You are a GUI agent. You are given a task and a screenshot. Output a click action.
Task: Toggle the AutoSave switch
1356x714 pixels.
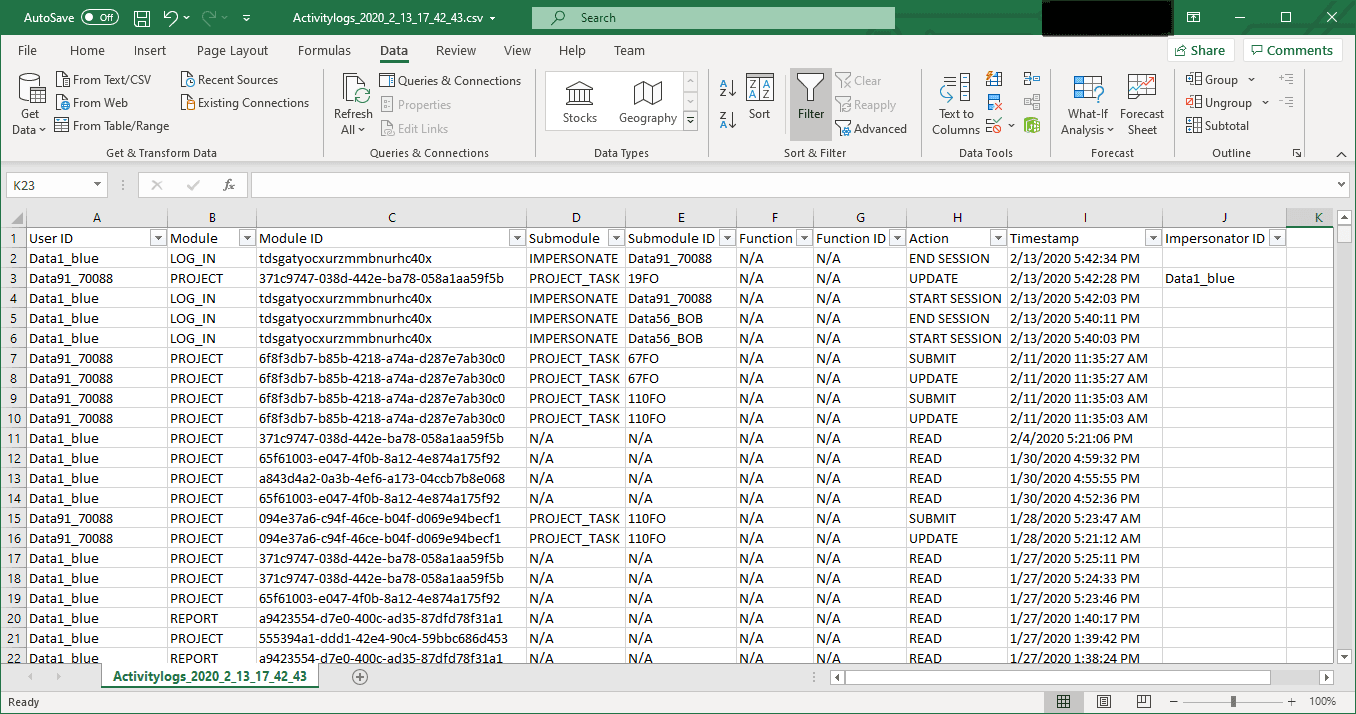click(99, 18)
